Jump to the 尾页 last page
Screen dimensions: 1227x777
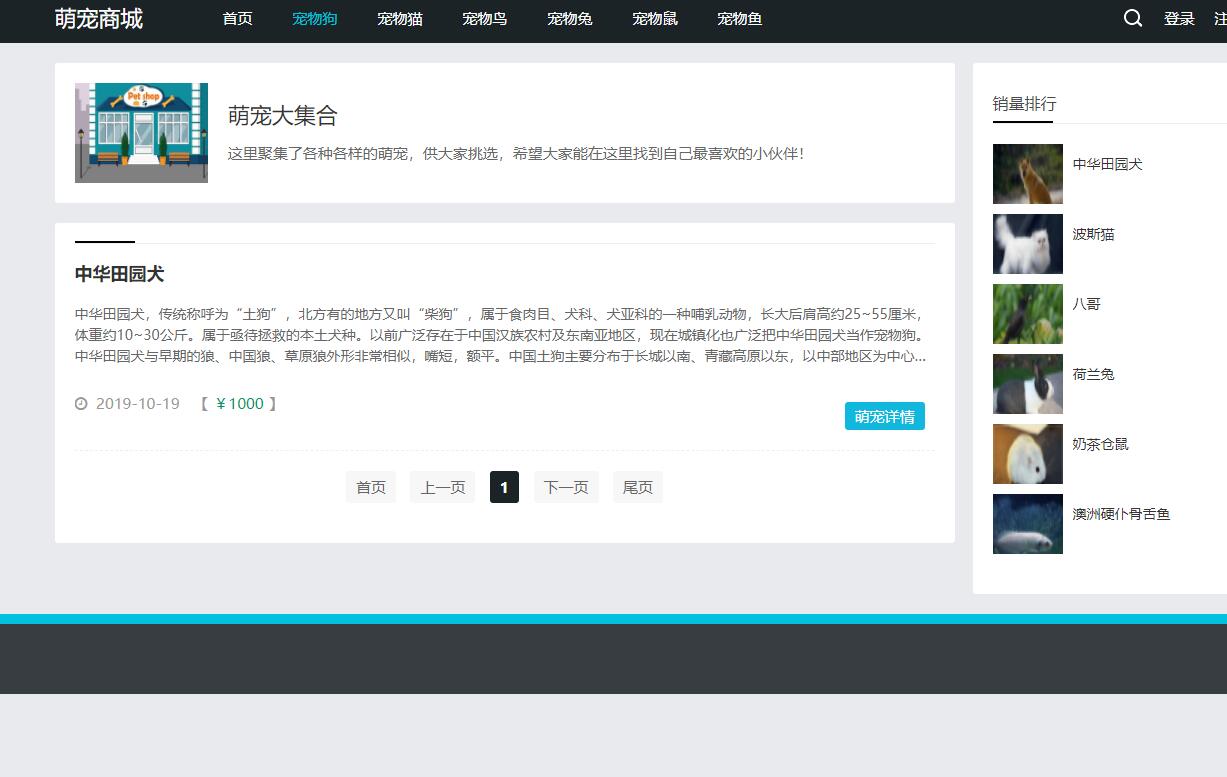(637, 487)
